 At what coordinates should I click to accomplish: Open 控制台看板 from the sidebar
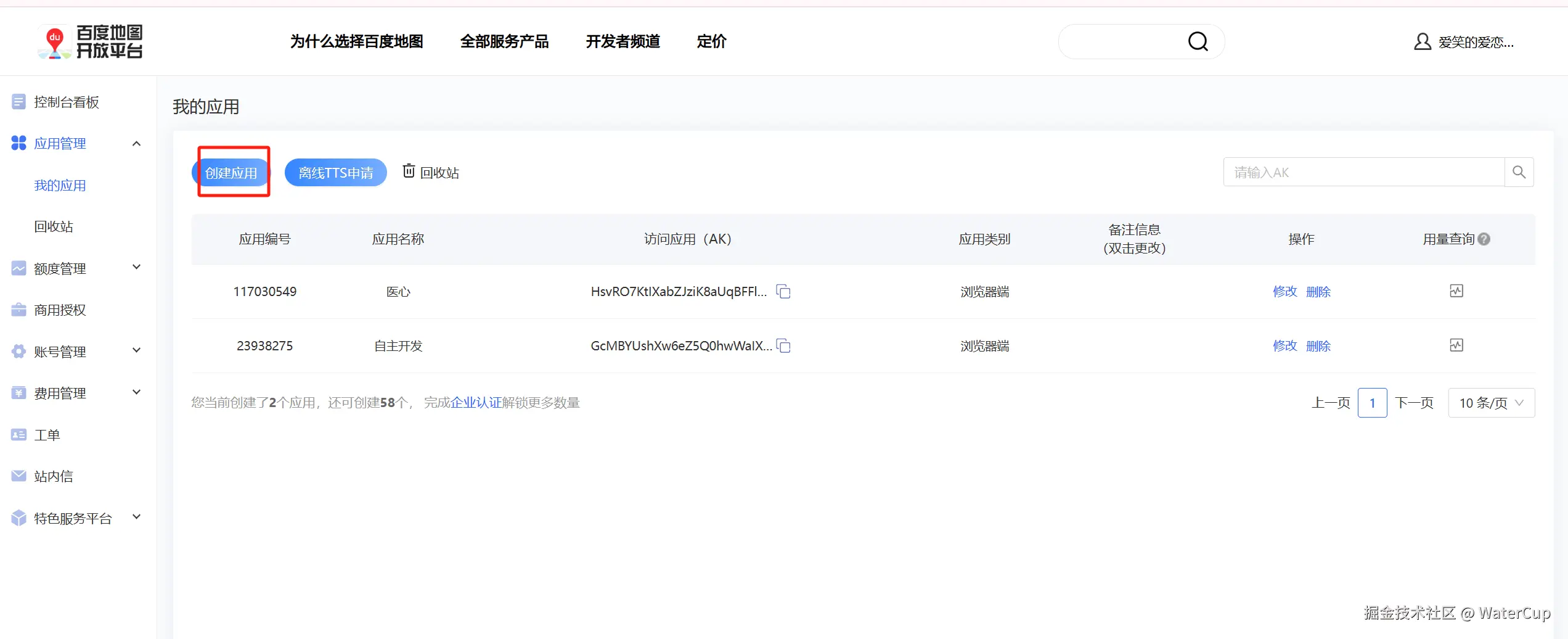coord(67,102)
